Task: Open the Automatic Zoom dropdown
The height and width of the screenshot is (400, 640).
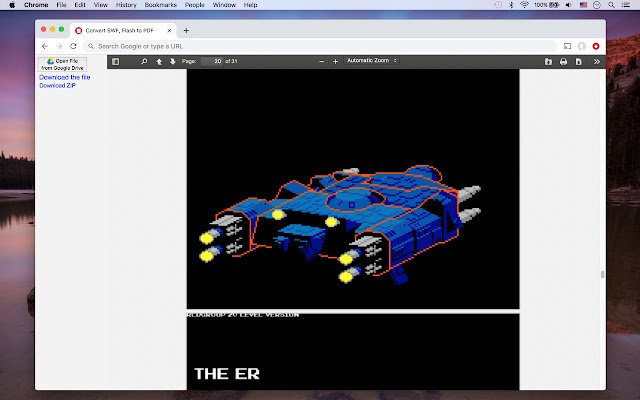Action: [x=371, y=60]
